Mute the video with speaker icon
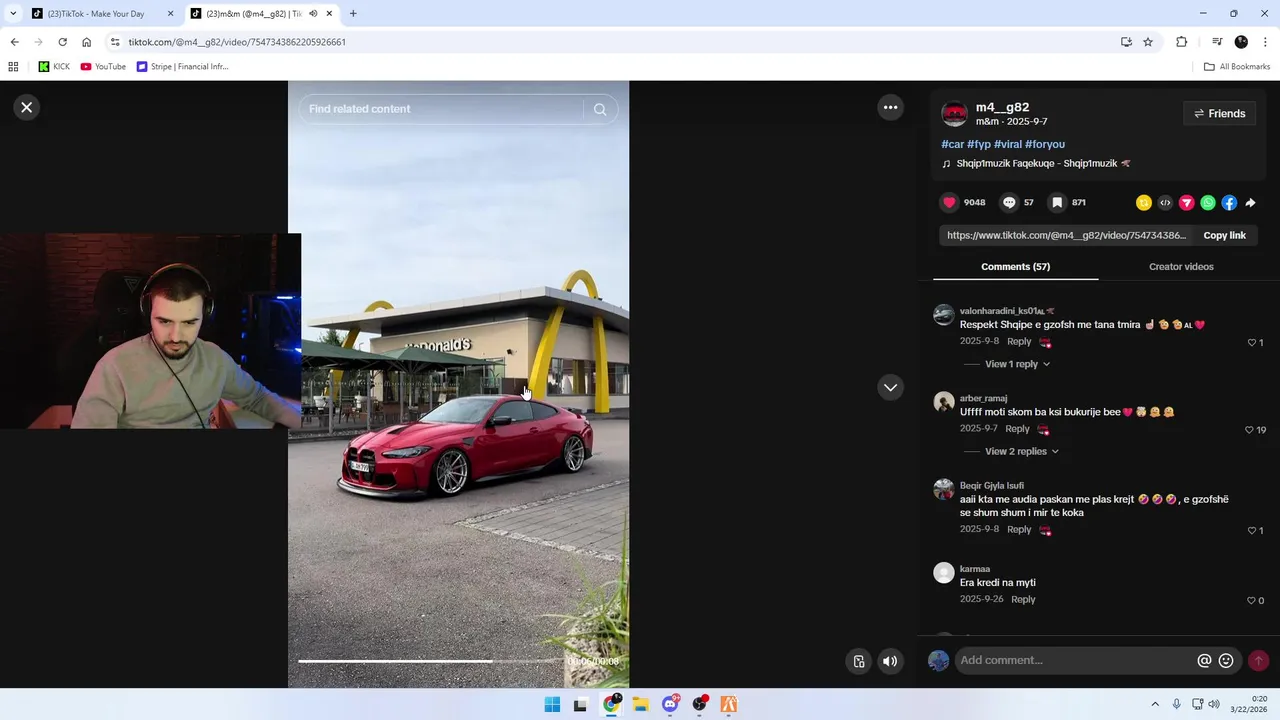This screenshot has width=1280, height=720. pos(890,661)
